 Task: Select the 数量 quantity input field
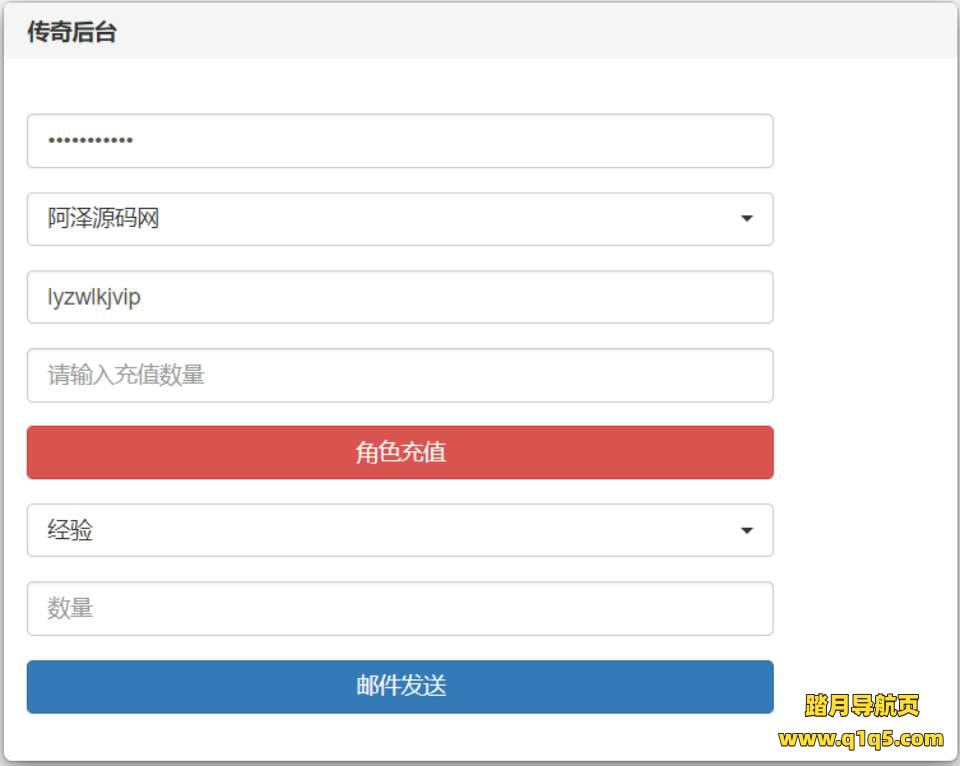[400, 608]
